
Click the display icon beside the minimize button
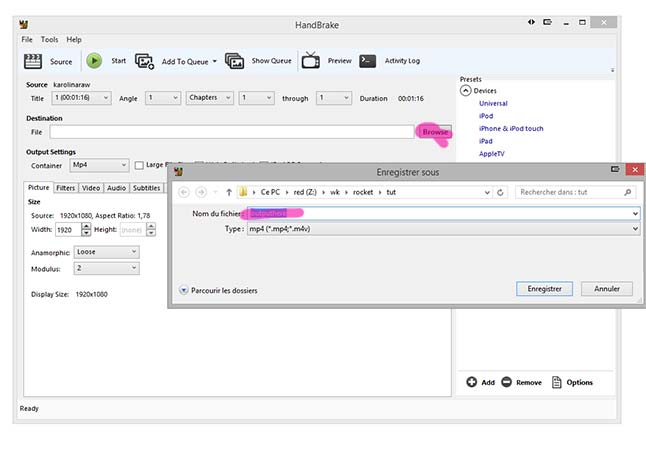coord(548,22)
